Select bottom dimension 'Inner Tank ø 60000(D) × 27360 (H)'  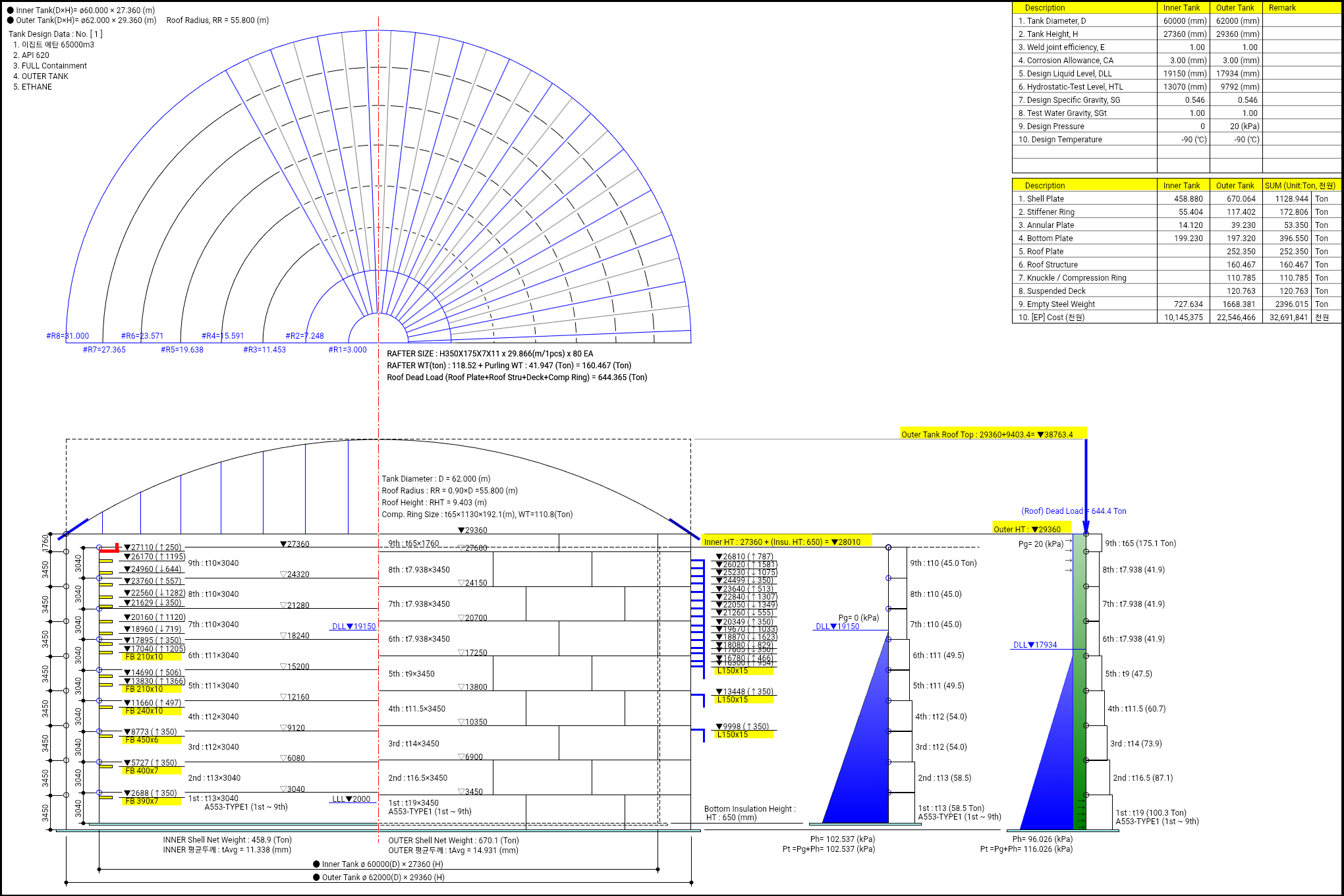378,864
